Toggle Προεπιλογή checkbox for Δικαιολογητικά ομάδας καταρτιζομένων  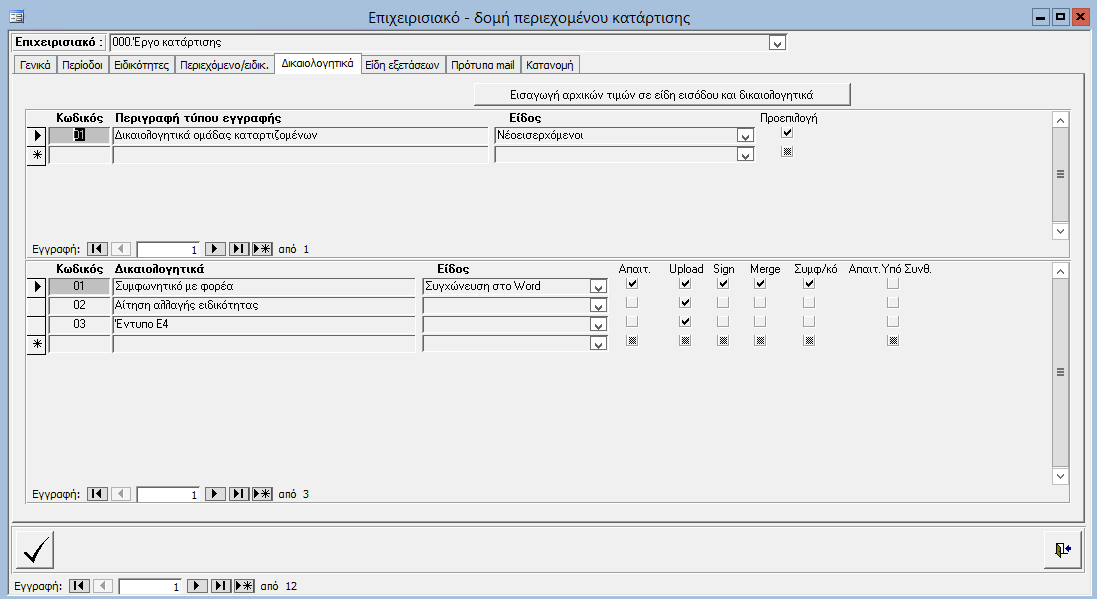tap(787, 133)
